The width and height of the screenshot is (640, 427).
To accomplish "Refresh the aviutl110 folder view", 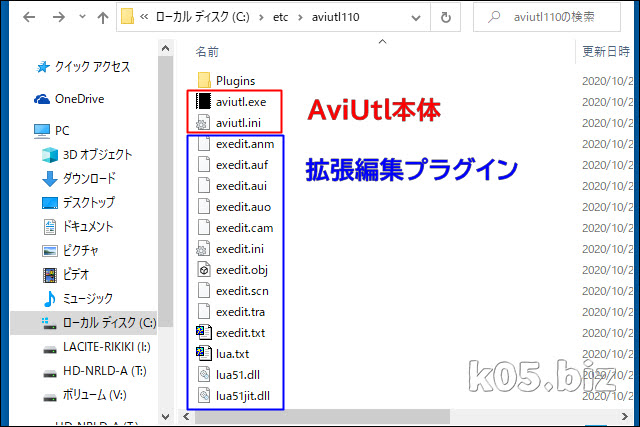I will pyautogui.click(x=446, y=17).
